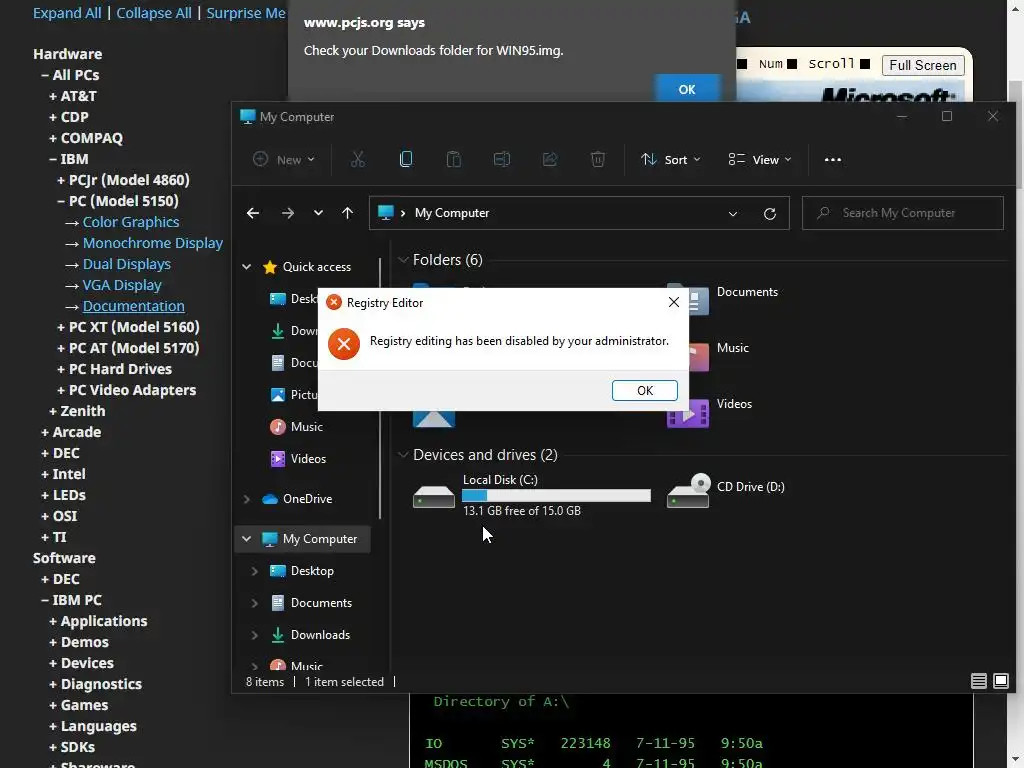The height and width of the screenshot is (768, 1024).
Task: Go back with the left arrow
Action: click(x=253, y=213)
